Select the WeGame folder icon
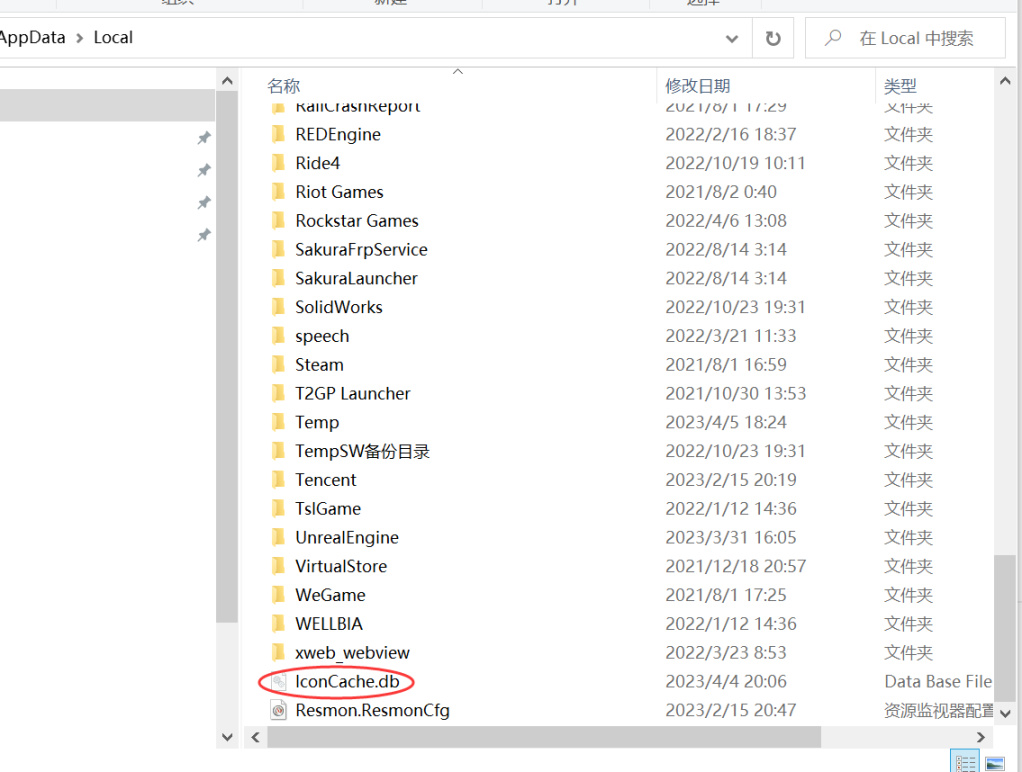 click(278, 595)
